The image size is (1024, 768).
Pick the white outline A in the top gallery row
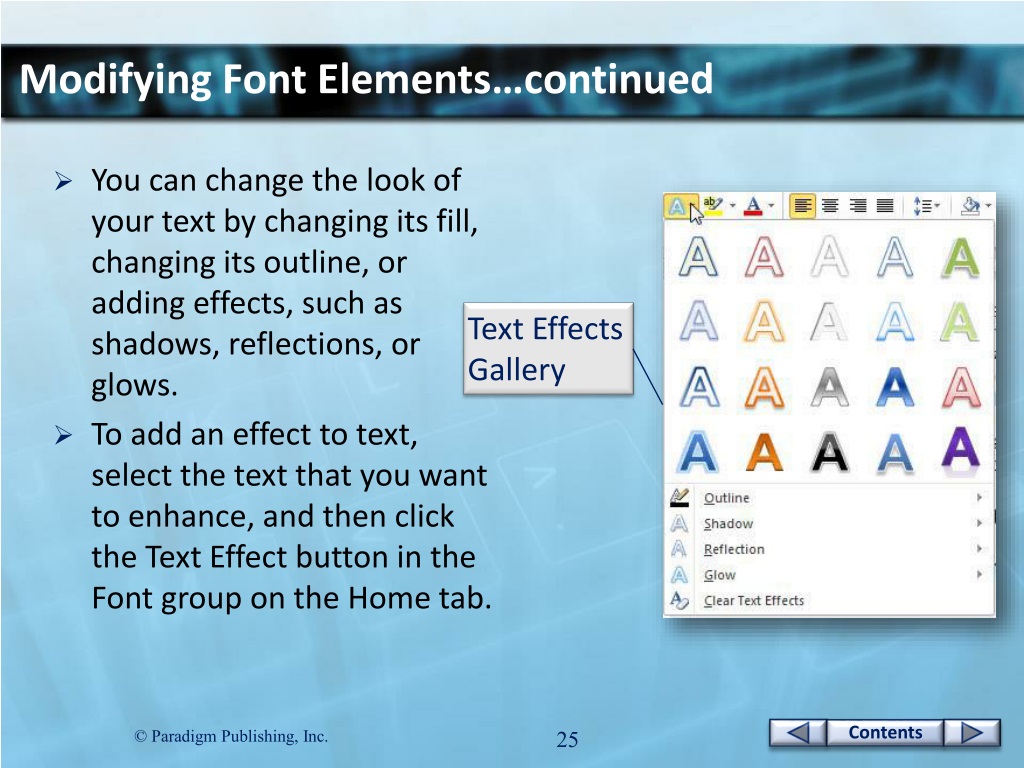click(x=829, y=257)
